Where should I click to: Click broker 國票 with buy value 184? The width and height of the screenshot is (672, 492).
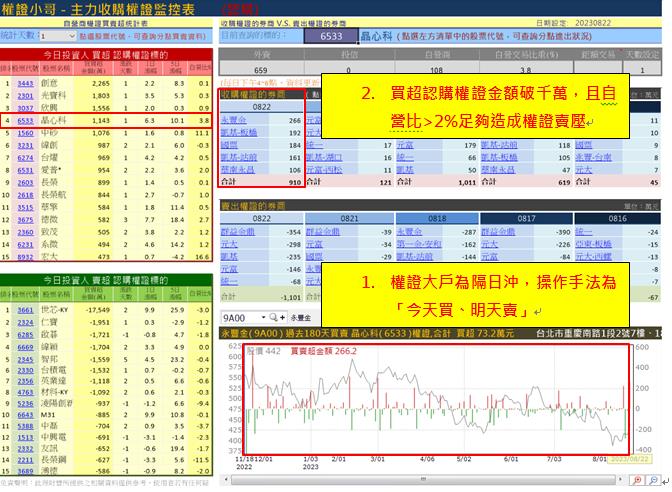[x=229, y=145]
